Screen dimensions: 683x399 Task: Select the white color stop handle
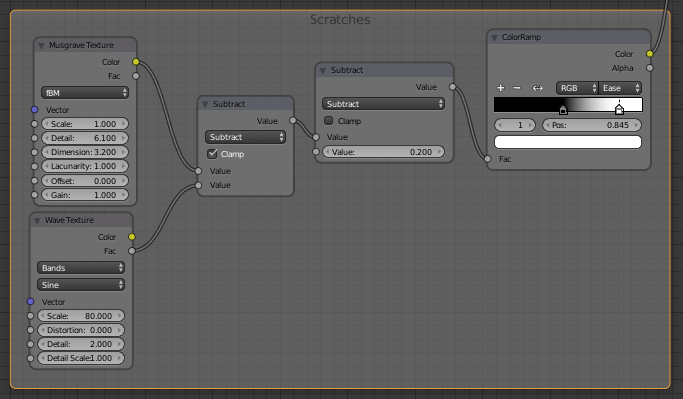(x=619, y=109)
